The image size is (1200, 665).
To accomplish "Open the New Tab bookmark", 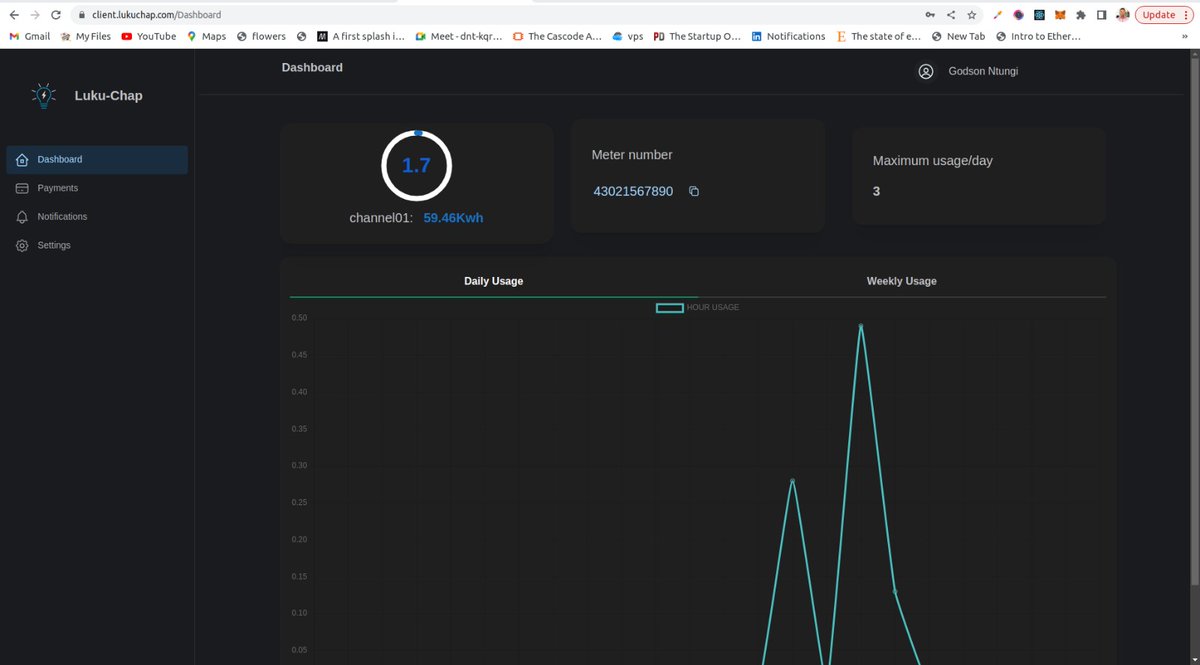I will [958, 36].
